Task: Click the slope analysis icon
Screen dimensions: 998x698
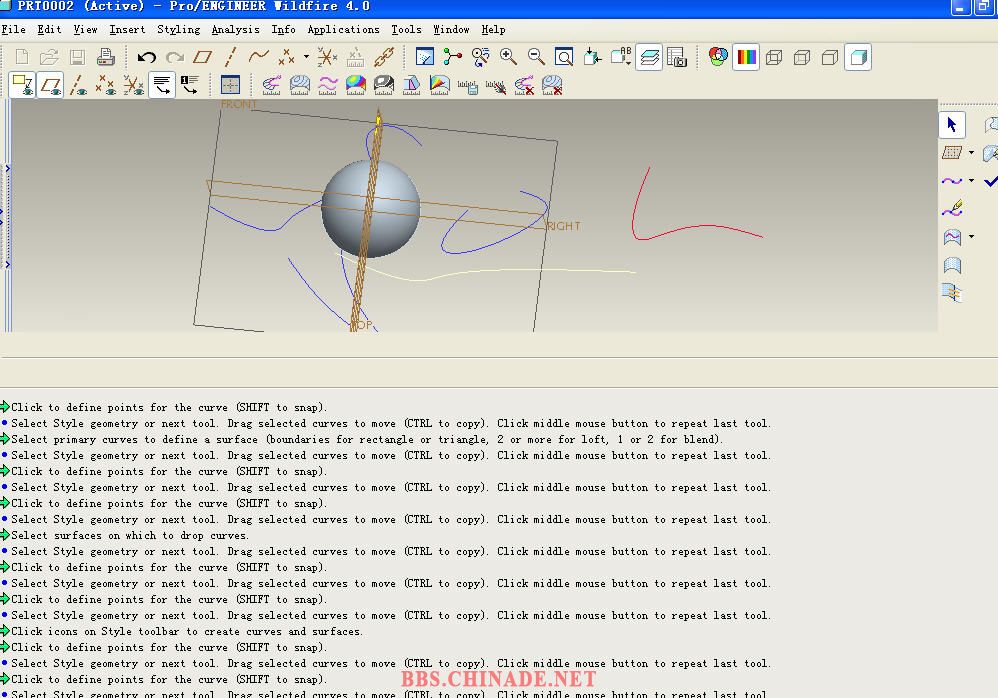Action: [x=440, y=85]
